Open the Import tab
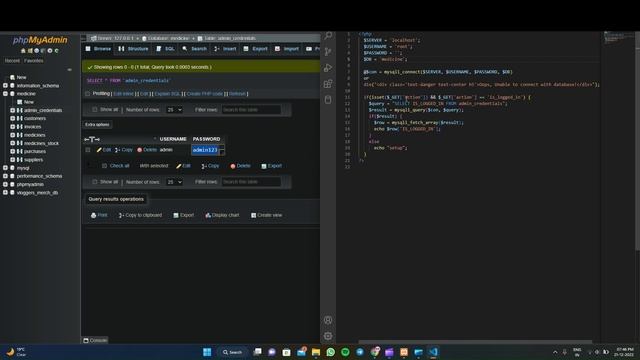 tap(287, 49)
